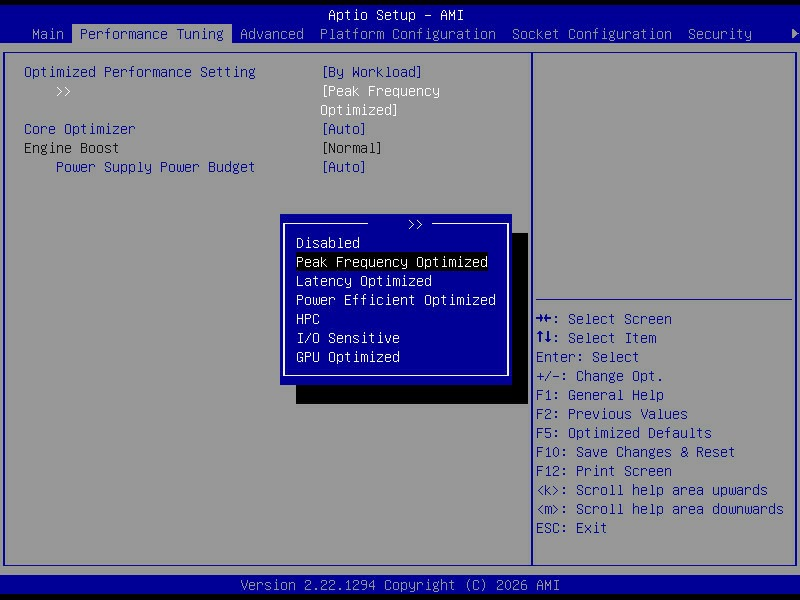Select the Performance Tuning tab

pyautogui.click(x=152, y=34)
